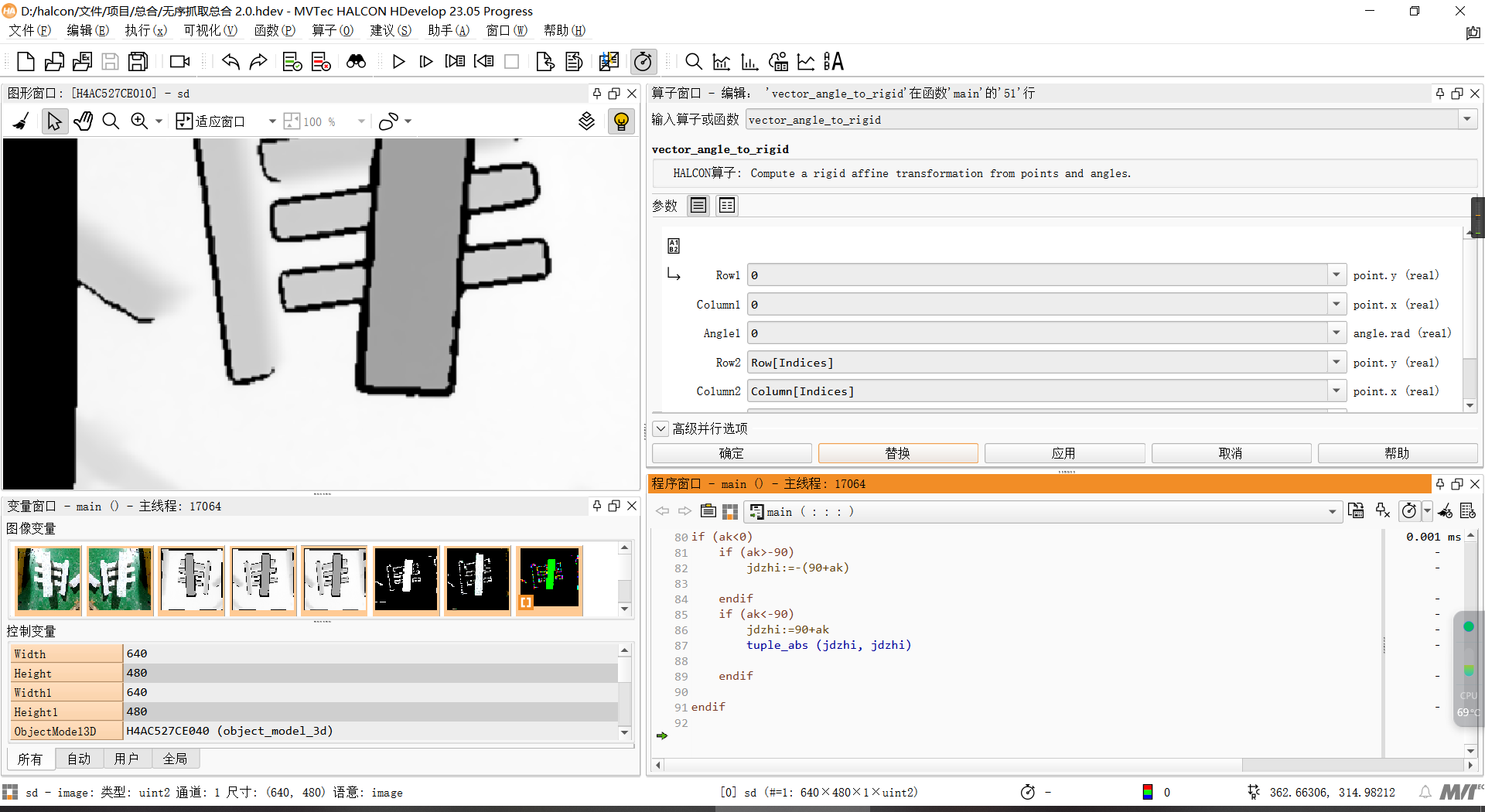1485x812 pixels.
Task: Run the program with the play icon
Action: pos(398,62)
